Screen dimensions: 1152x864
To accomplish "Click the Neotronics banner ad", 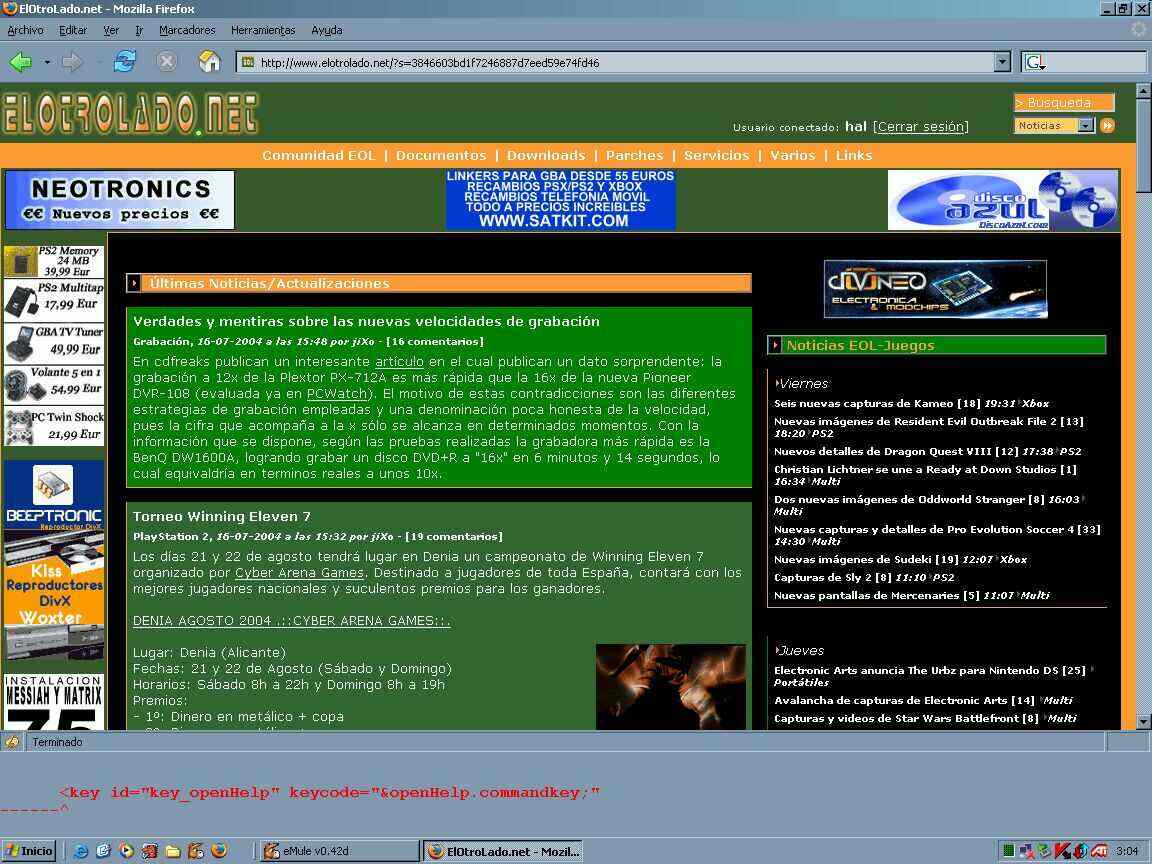I will (x=120, y=200).
